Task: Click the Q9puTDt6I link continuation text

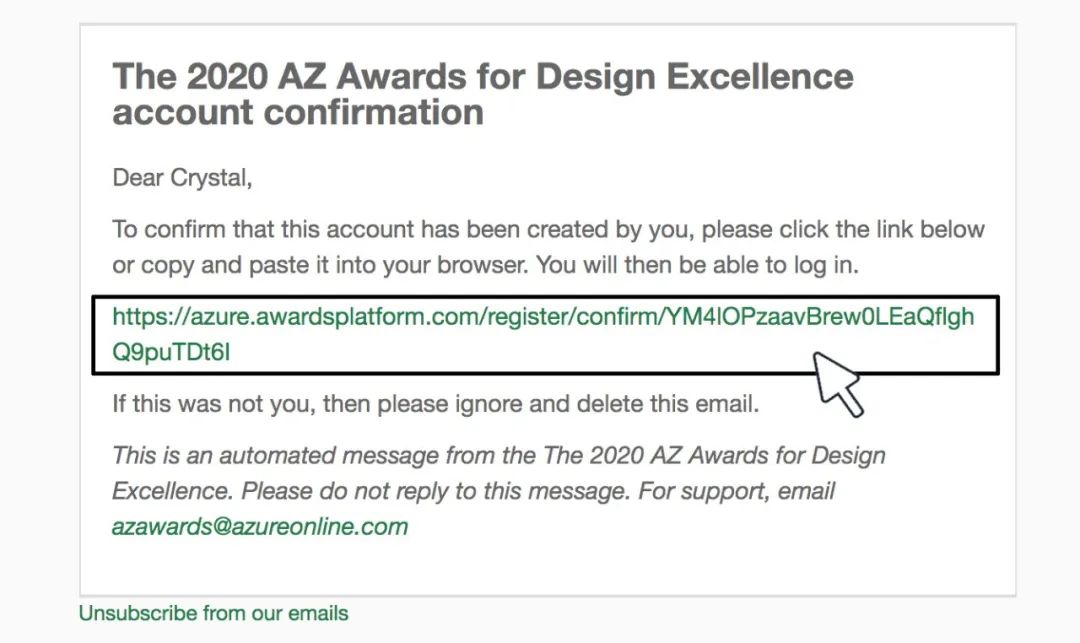Action: [x=171, y=352]
